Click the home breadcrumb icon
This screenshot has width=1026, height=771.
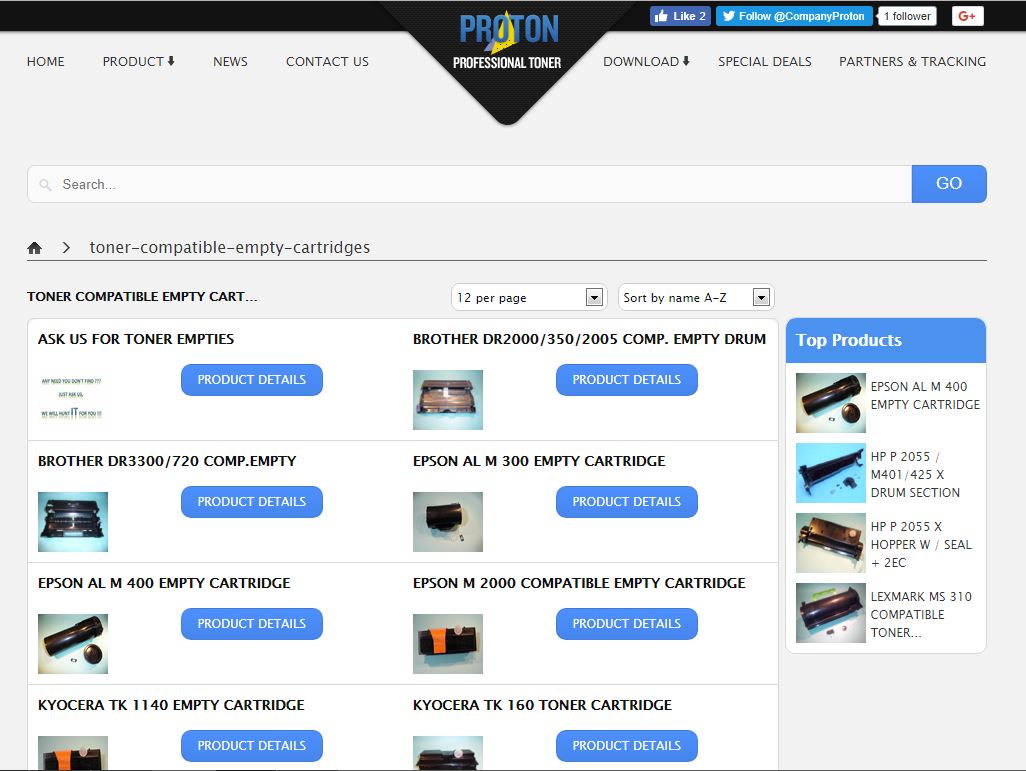35,247
